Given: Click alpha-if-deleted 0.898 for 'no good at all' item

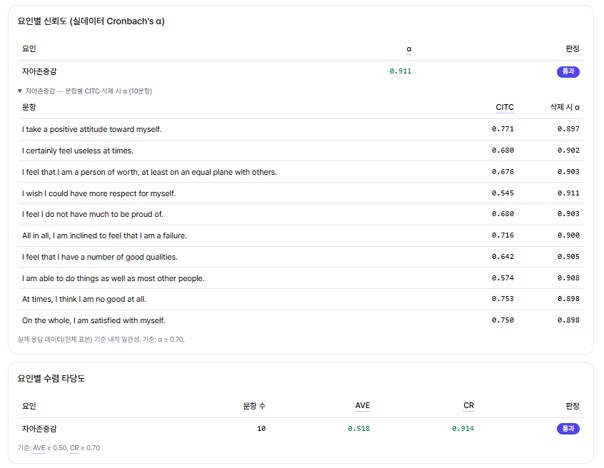Looking at the screenshot, I should click(x=568, y=299).
